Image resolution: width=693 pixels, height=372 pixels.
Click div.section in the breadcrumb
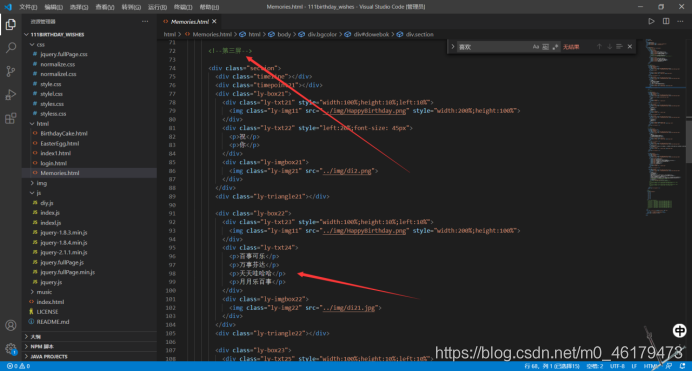coord(419,34)
